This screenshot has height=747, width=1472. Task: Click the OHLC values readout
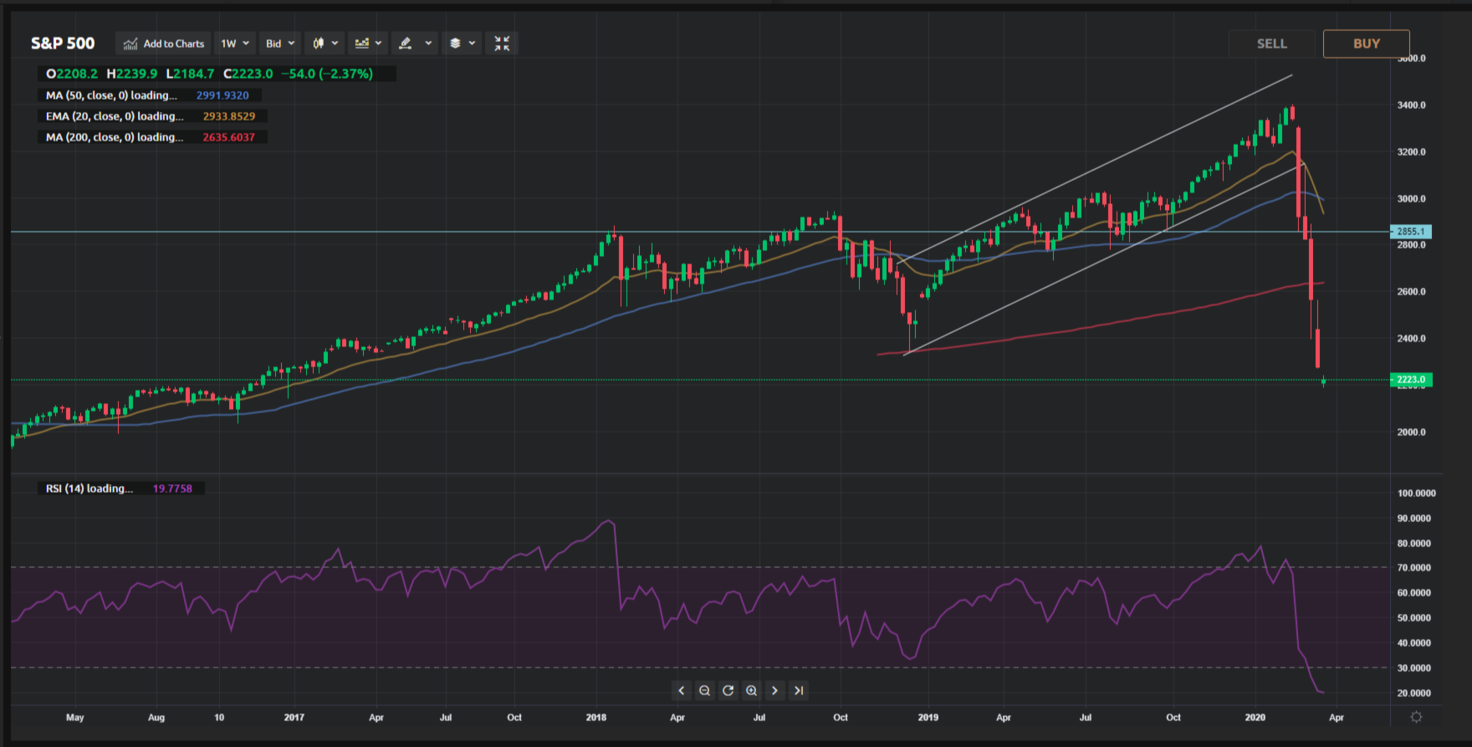click(209, 74)
